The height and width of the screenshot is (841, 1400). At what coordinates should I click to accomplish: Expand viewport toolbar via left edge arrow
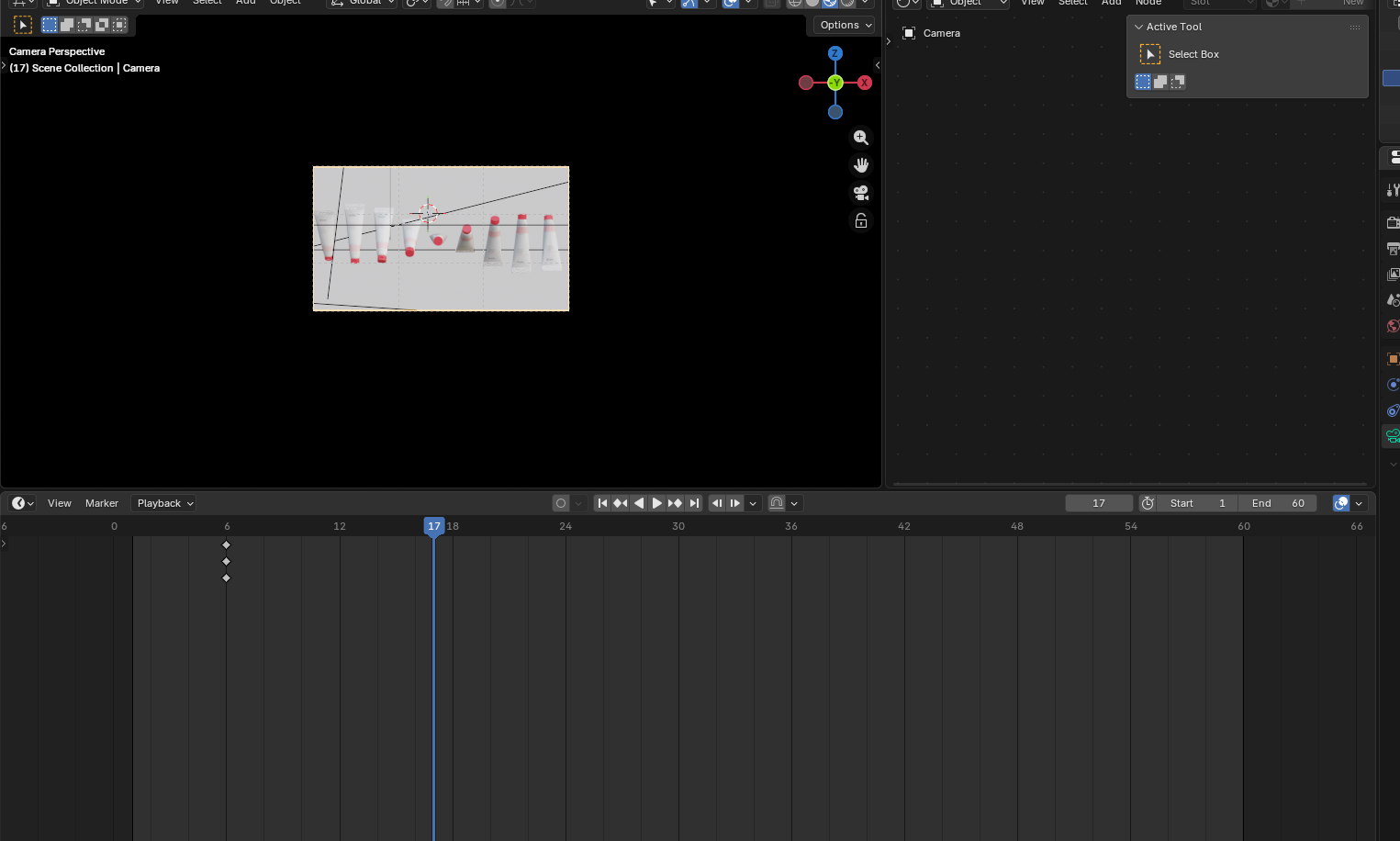(4, 65)
